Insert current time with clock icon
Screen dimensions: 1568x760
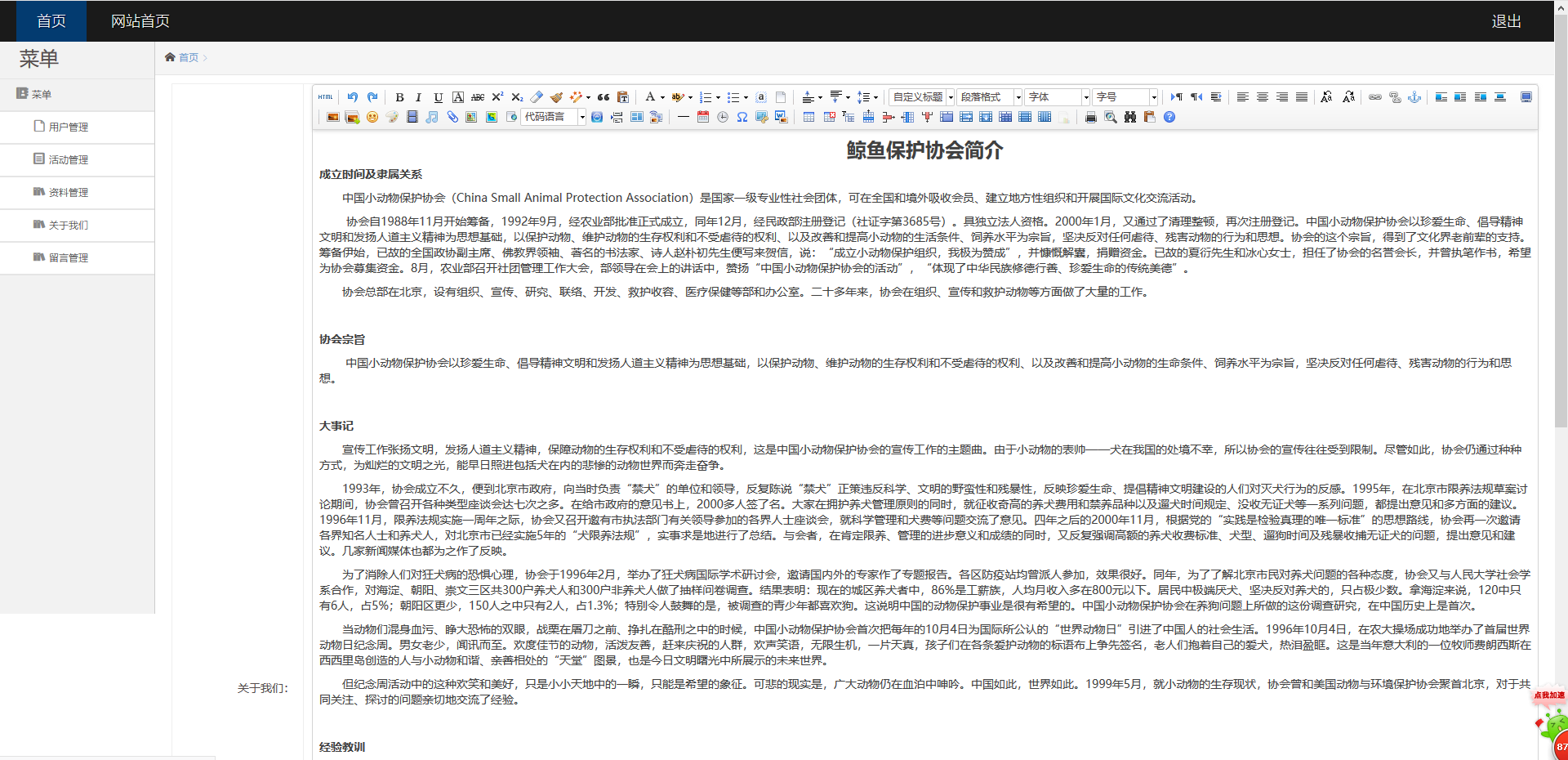point(723,117)
